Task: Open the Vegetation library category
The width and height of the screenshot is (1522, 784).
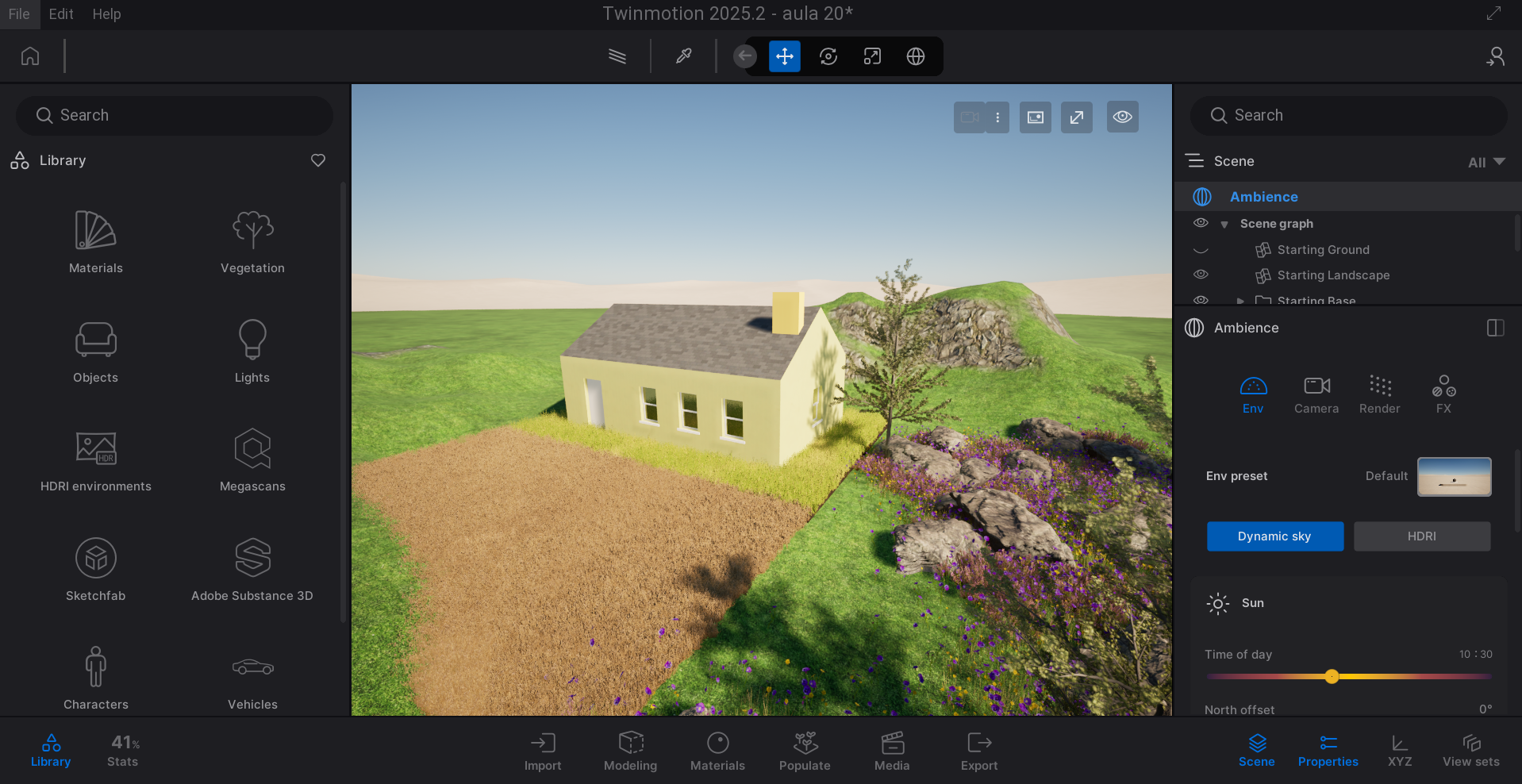Action: click(252, 242)
